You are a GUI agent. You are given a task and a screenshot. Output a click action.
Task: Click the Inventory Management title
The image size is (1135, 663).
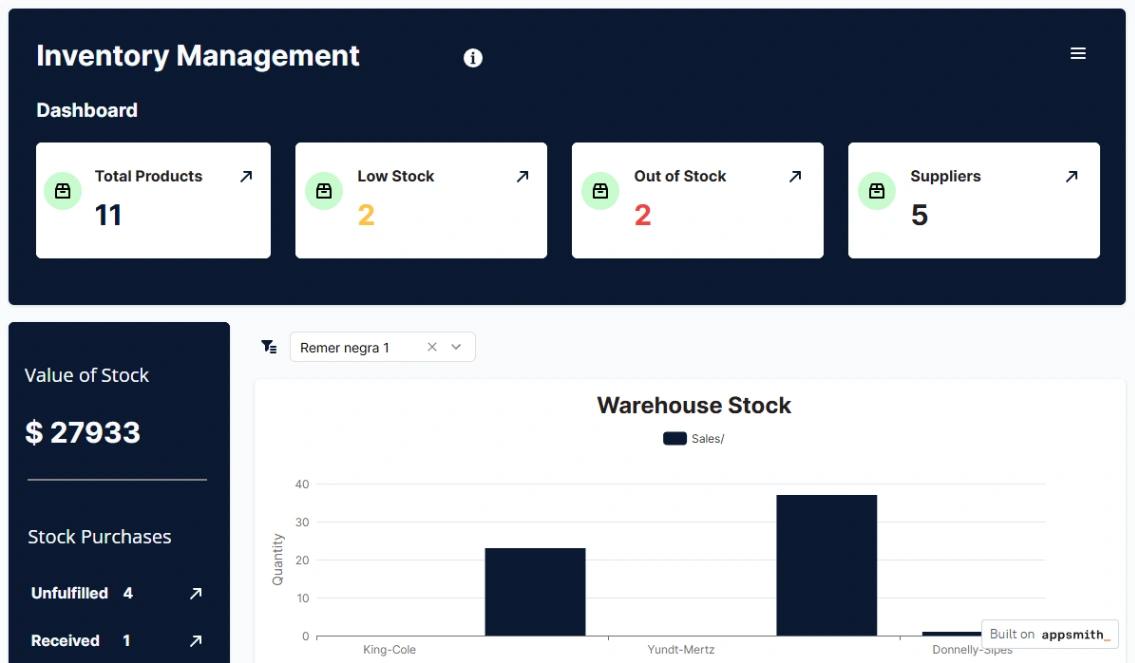coord(198,56)
